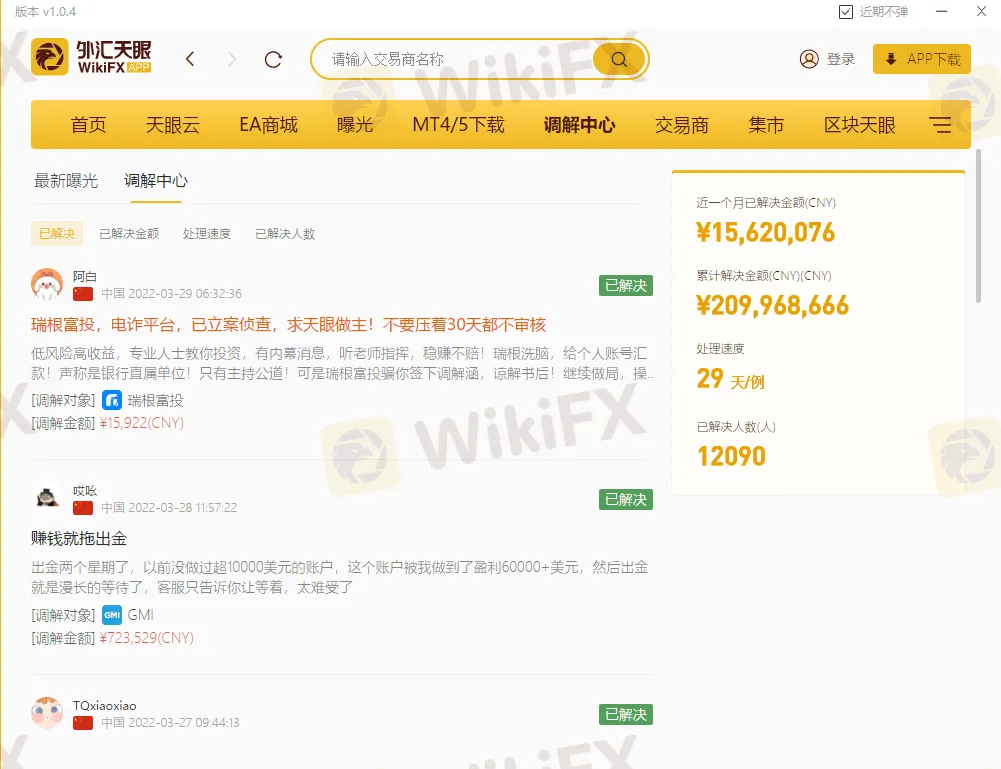Open 阿白's user avatar

47,284
